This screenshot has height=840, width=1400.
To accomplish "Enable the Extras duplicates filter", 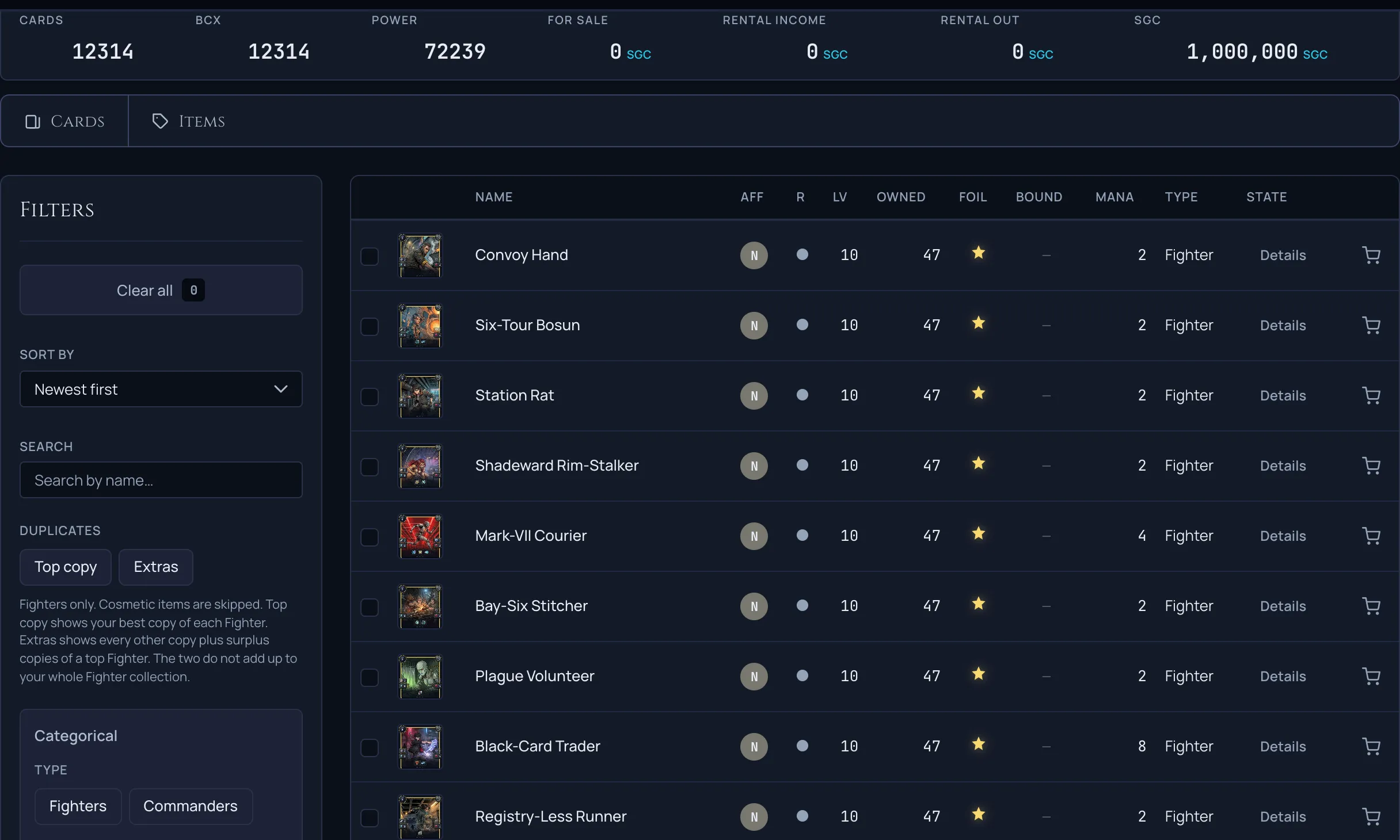I will pos(156,567).
